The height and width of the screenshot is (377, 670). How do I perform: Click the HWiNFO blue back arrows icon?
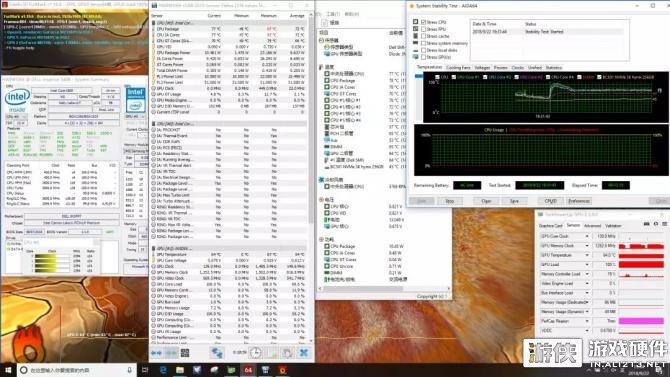[156, 353]
